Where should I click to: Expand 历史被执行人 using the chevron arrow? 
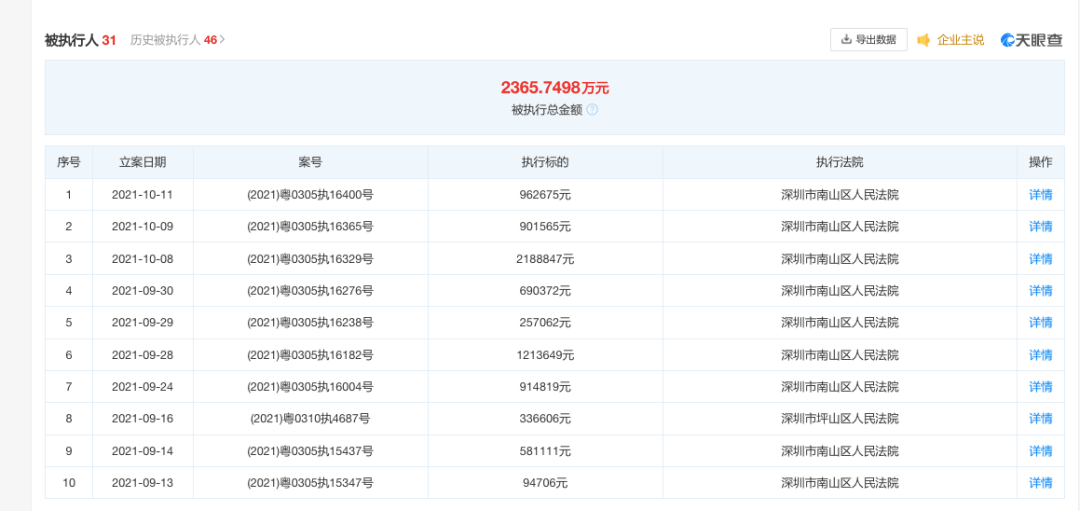tap(223, 40)
